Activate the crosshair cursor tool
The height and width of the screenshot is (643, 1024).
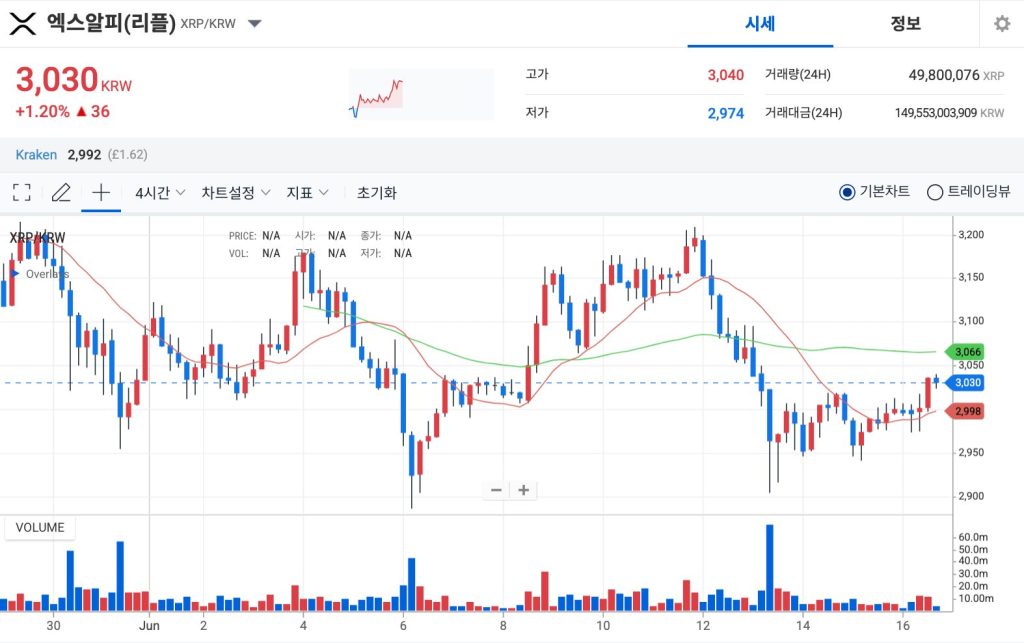pyautogui.click(x=101, y=192)
